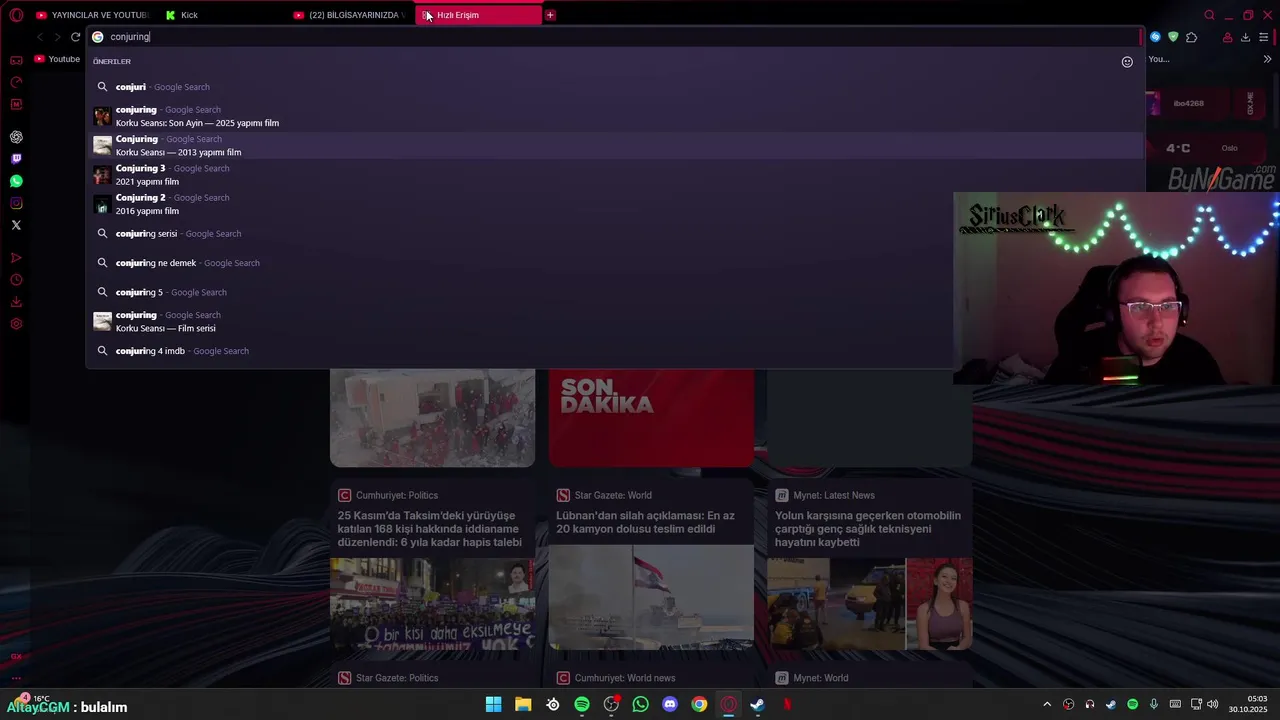Open Taksim yürüyüşü news headline
This screenshot has height=720, width=1280.
click(x=430, y=529)
